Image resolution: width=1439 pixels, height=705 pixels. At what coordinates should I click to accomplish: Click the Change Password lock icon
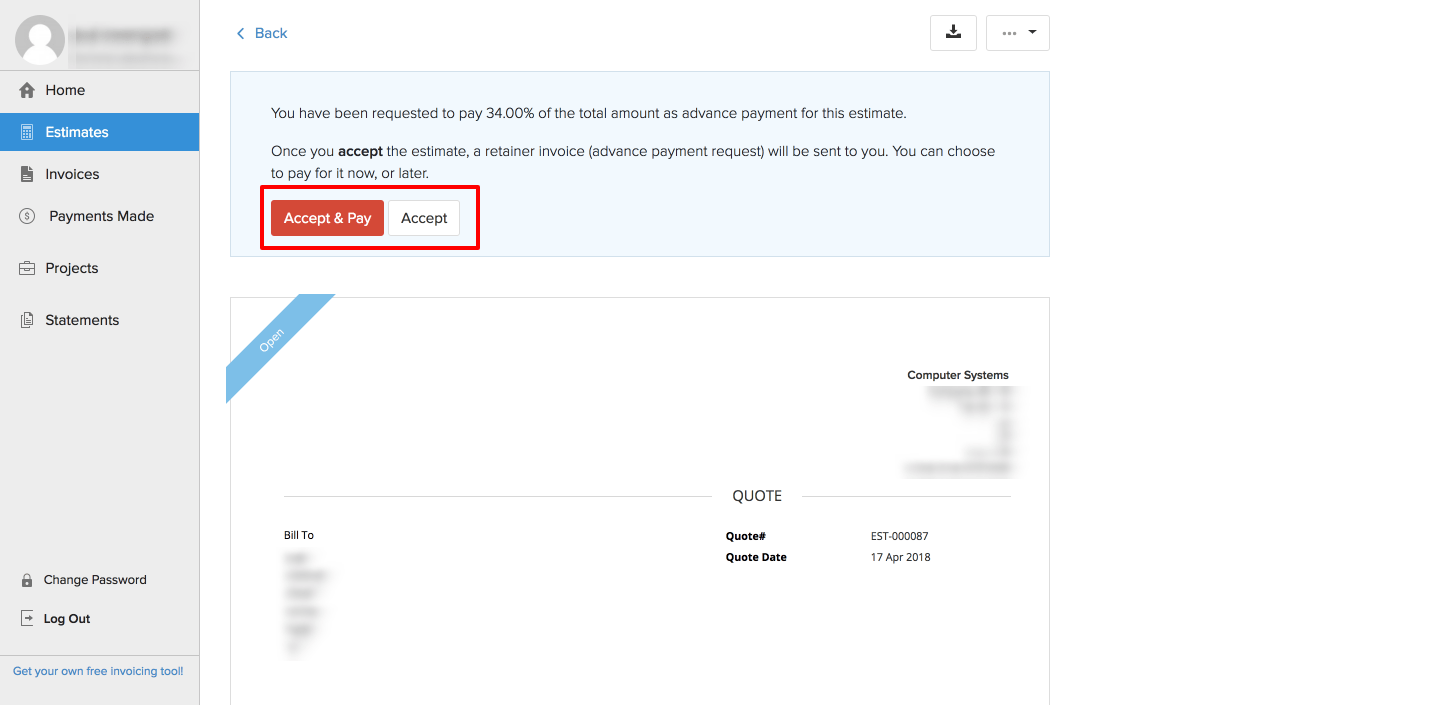coord(27,580)
